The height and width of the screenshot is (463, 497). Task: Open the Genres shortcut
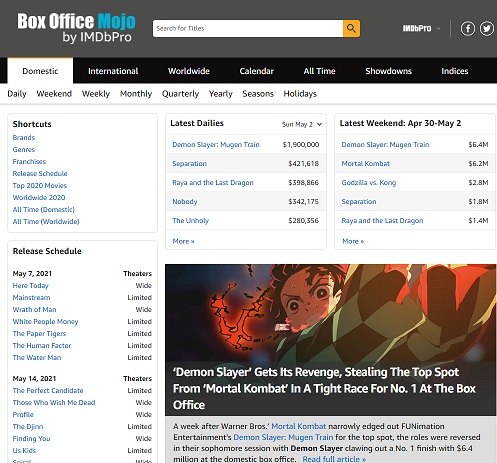coord(24,149)
